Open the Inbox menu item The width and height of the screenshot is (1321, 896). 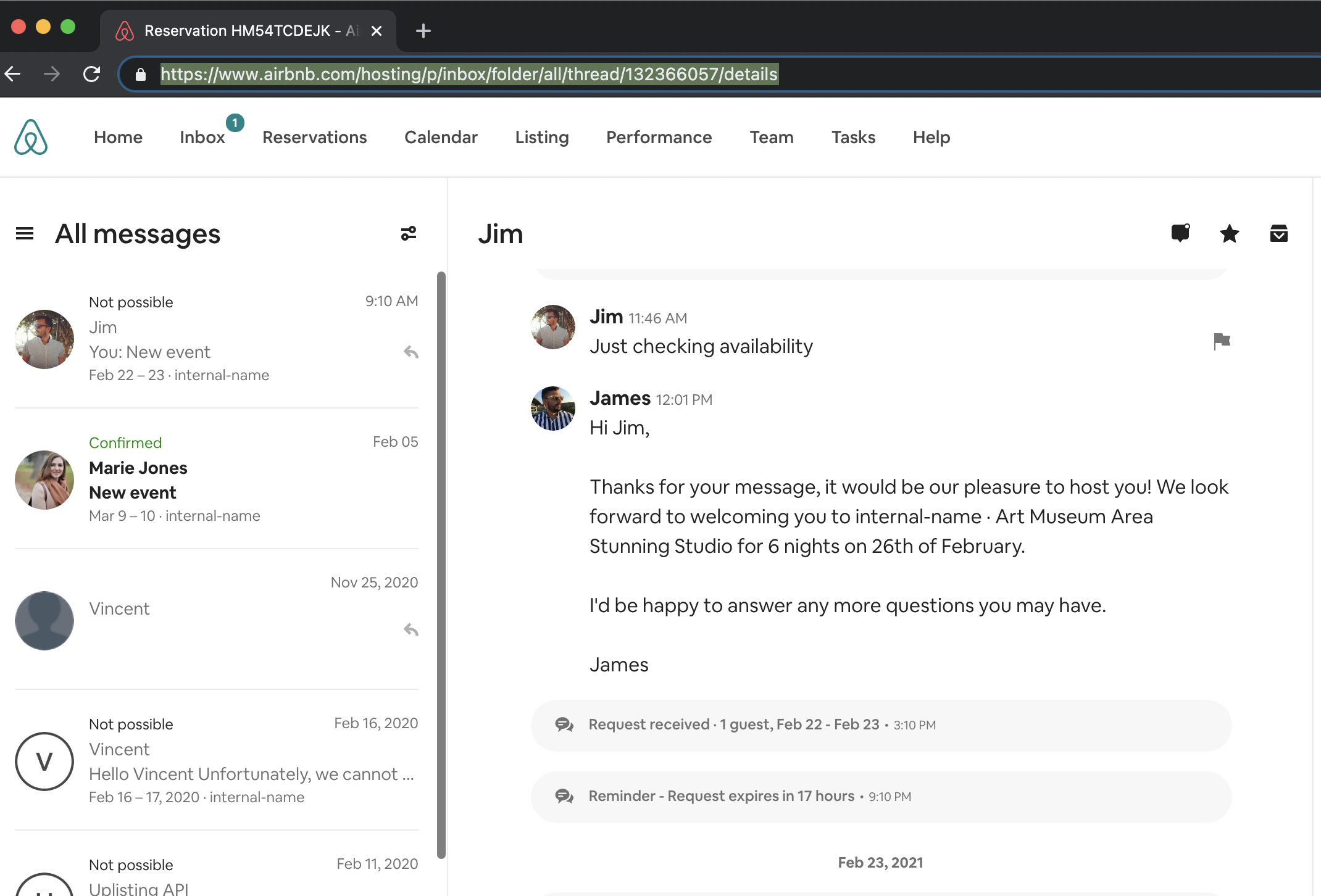coord(202,137)
